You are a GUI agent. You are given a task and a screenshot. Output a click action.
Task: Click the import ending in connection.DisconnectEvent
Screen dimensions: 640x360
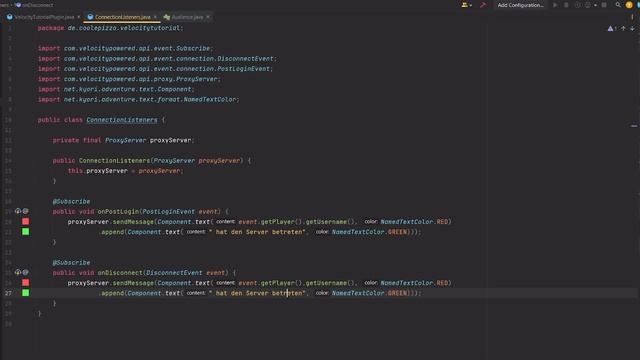pyautogui.click(x=157, y=58)
